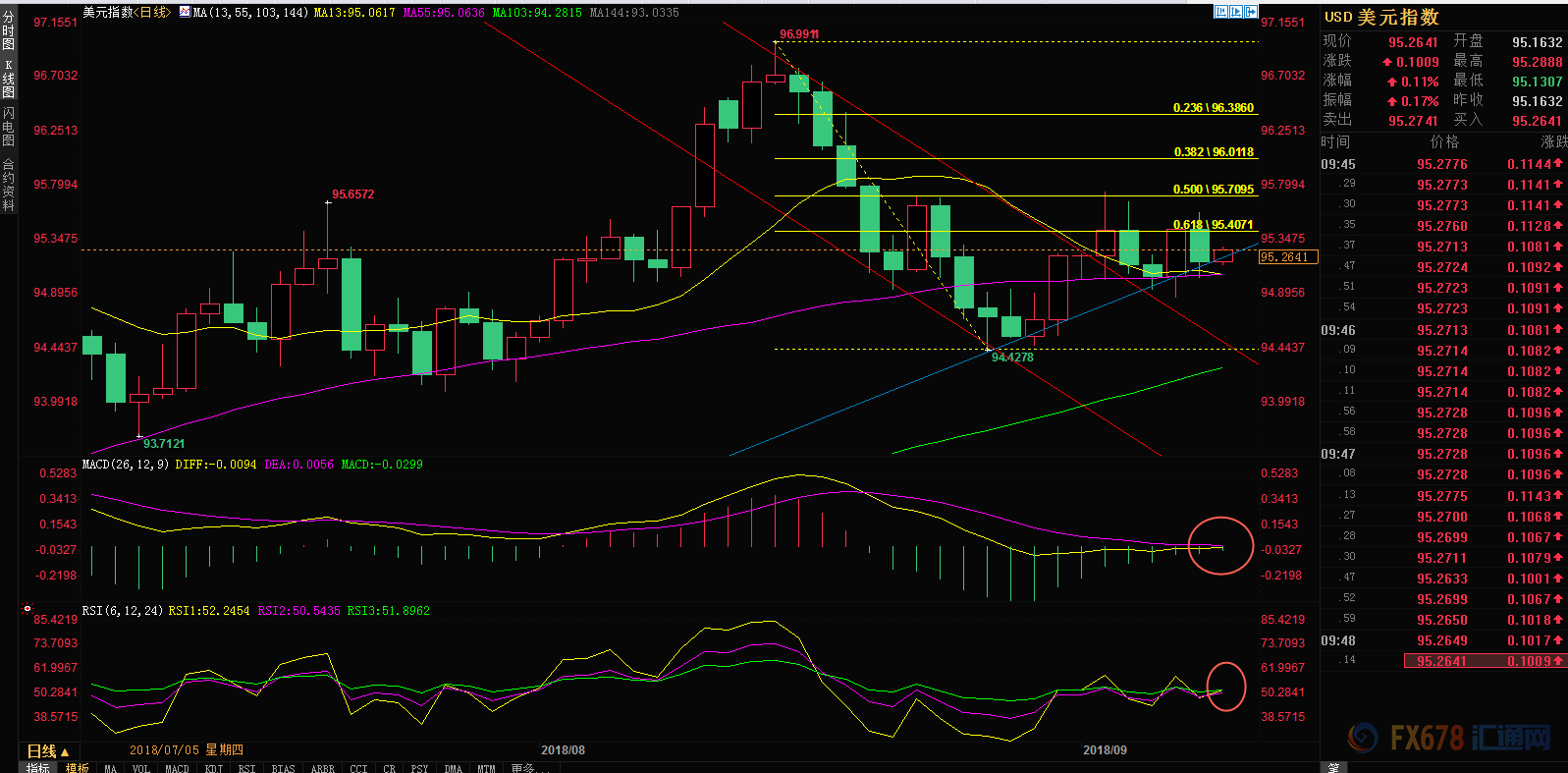The image size is (1568, 773).
Task: Click the 最高 value 95.2888
Action: [1538, 62]
